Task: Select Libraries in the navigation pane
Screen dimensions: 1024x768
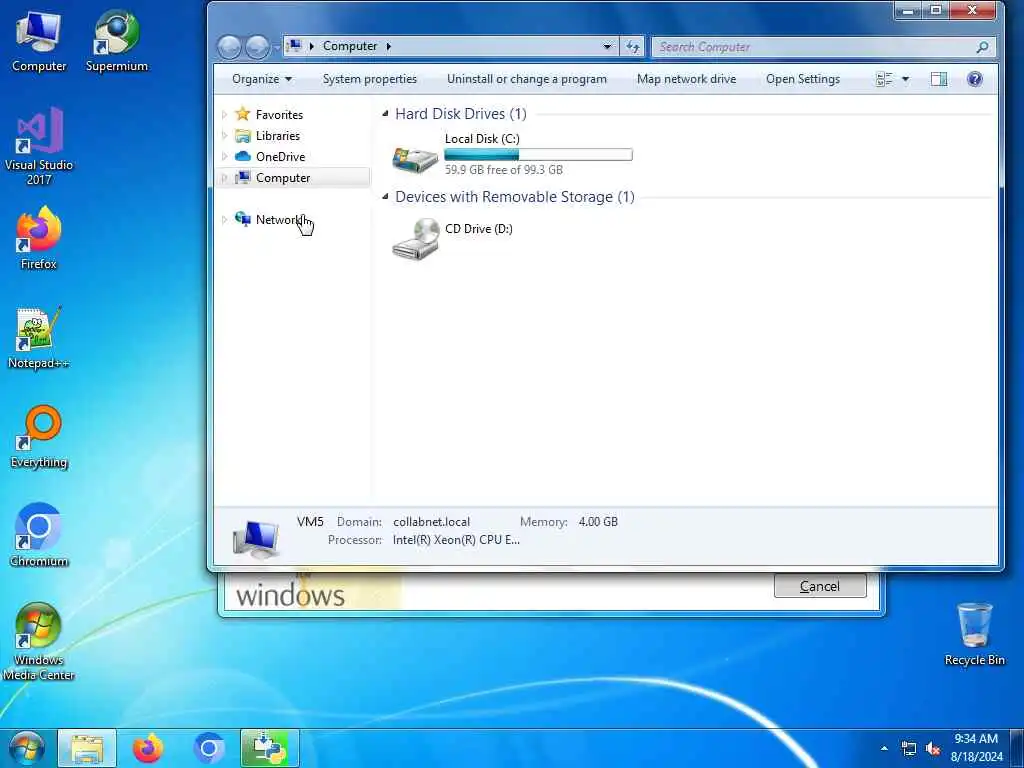Action: 278,136
